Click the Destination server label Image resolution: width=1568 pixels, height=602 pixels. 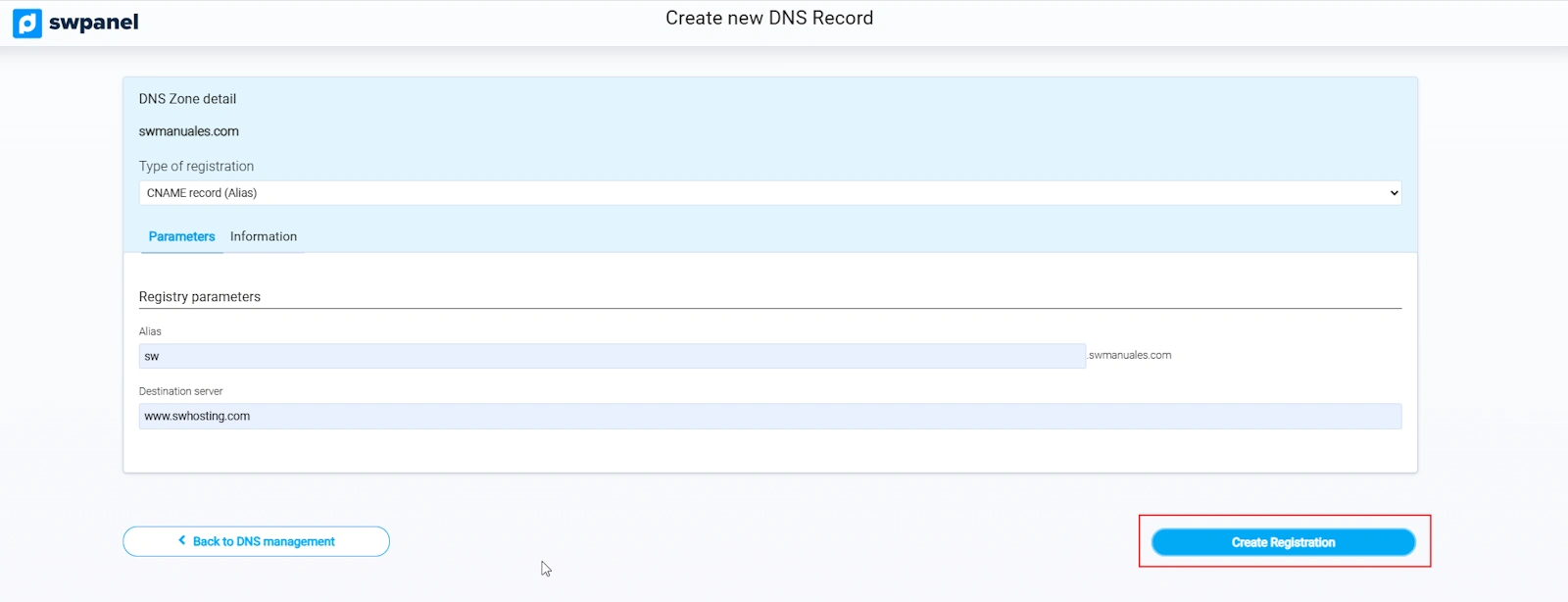pyautogui.click(x=180, y=391)
